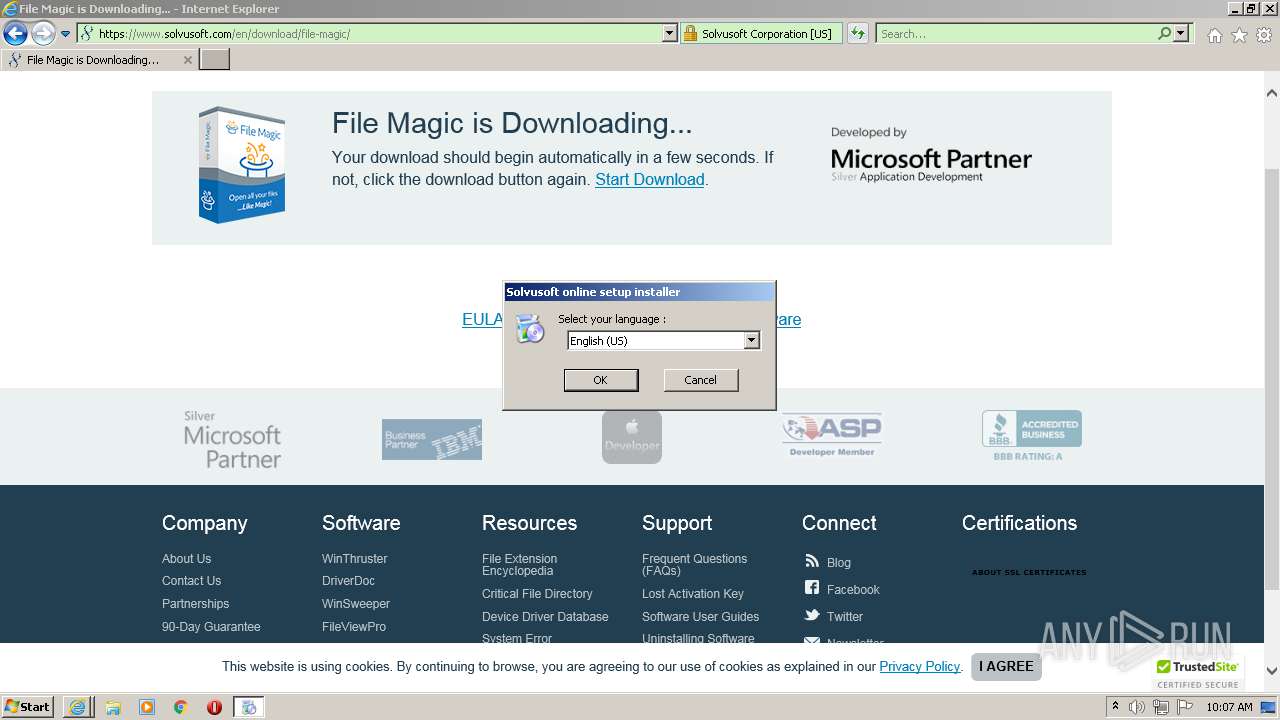The height and width of the screenshot is (720, 1280).
Task: Open the Opera taskbar icon
Action: [214, 707]
